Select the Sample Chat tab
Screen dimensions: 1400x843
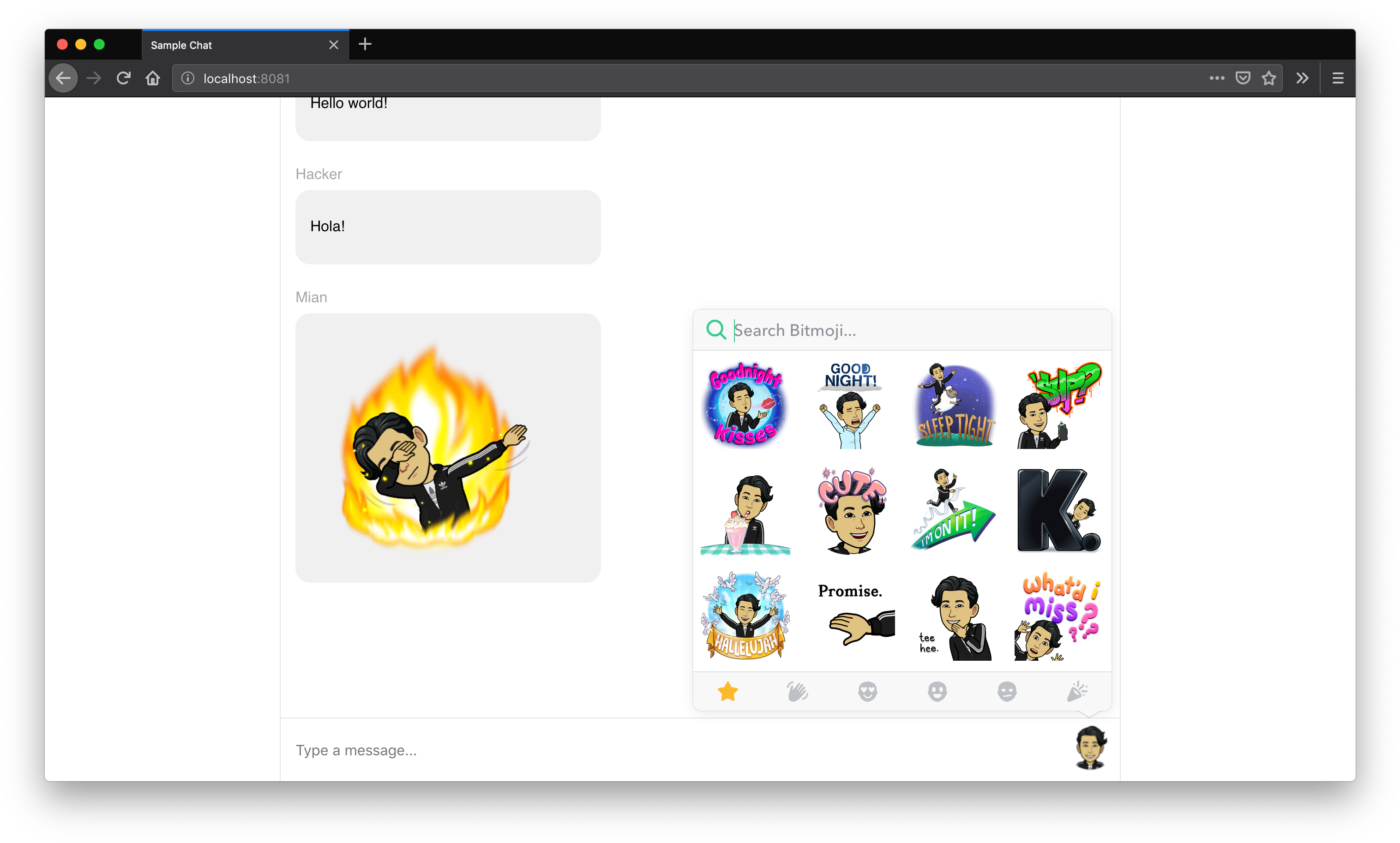pyautogui.click(x=246, y=45)
